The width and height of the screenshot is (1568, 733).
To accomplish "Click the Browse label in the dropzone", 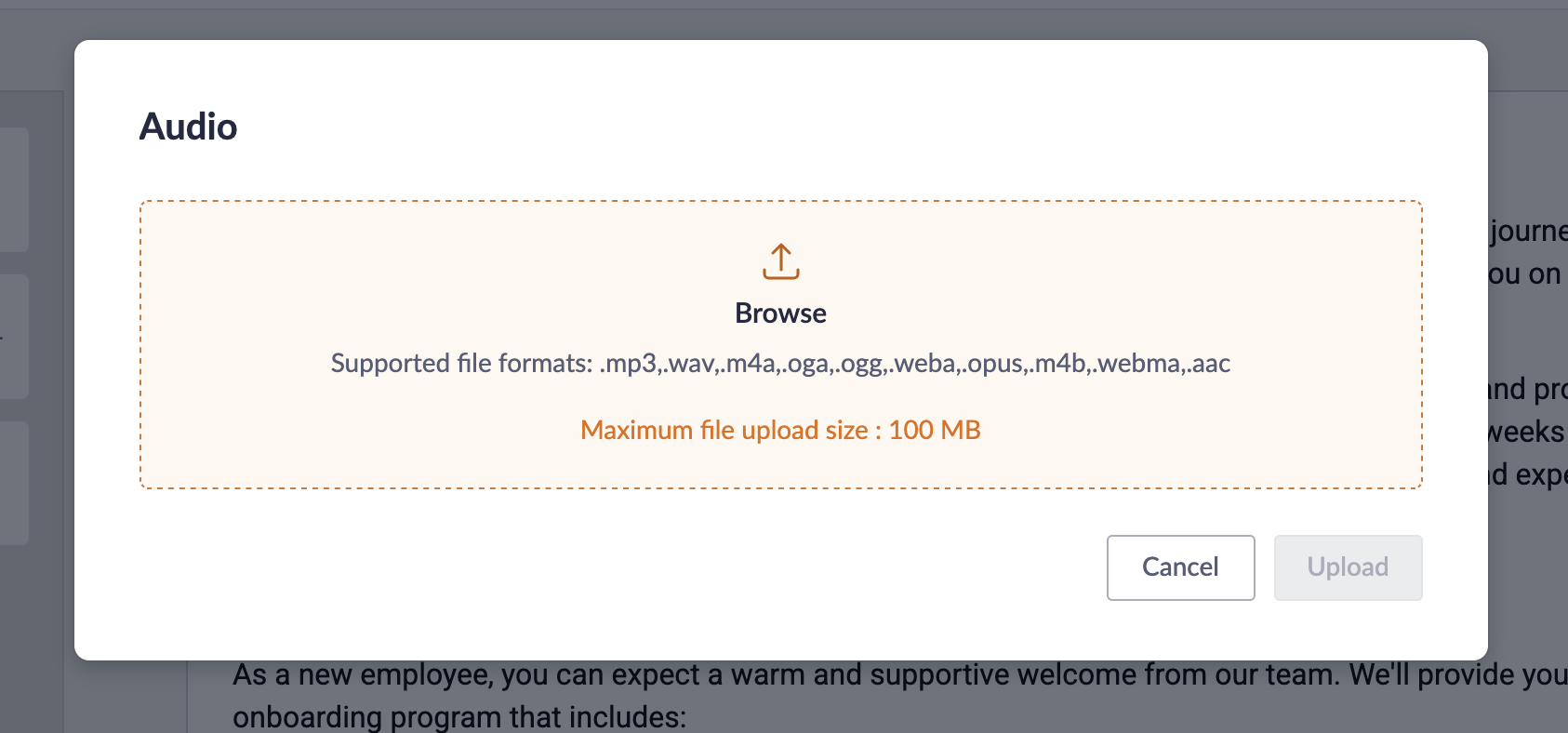I will 780,313.
